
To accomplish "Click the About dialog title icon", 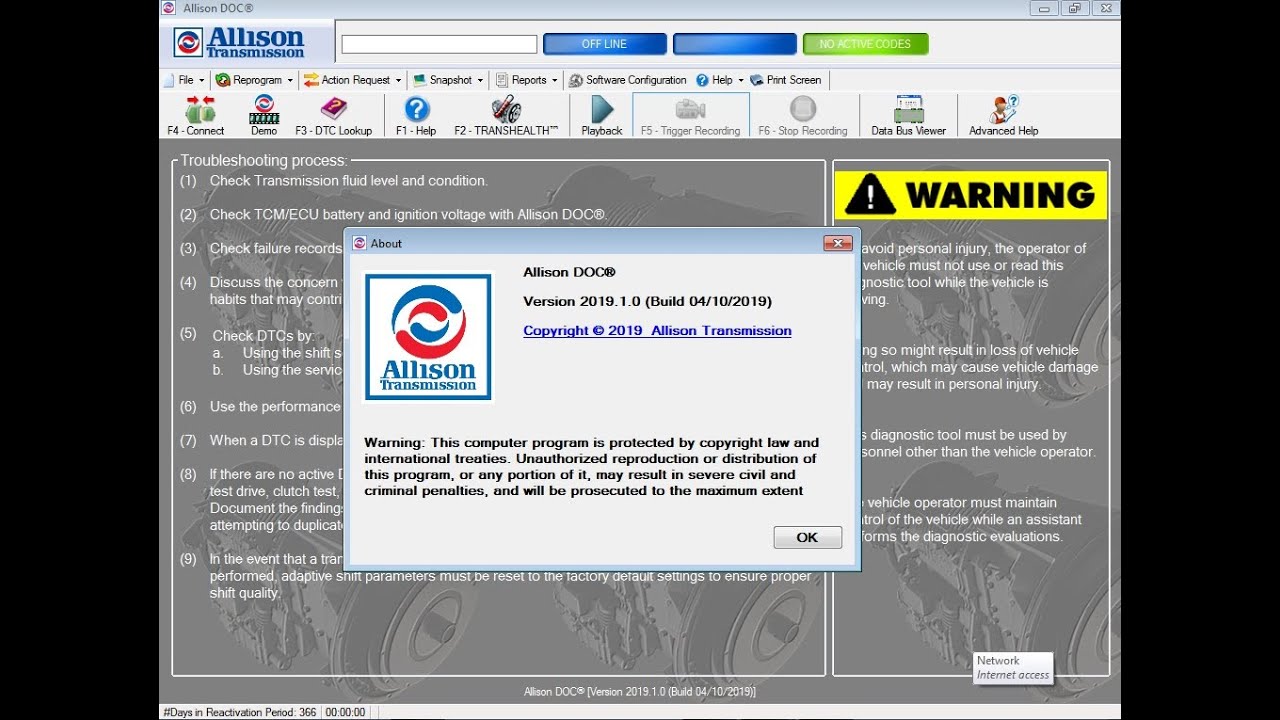I will point(359,243).
